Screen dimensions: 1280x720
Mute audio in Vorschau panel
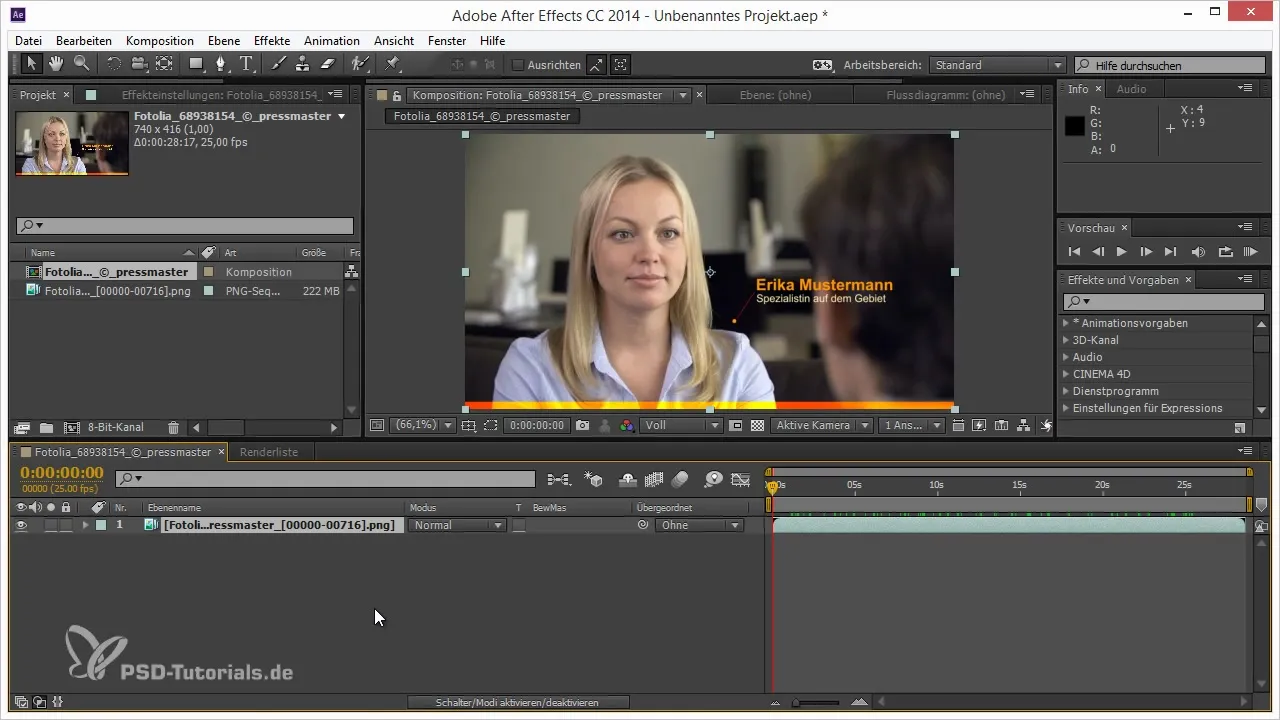[1198, 252]
